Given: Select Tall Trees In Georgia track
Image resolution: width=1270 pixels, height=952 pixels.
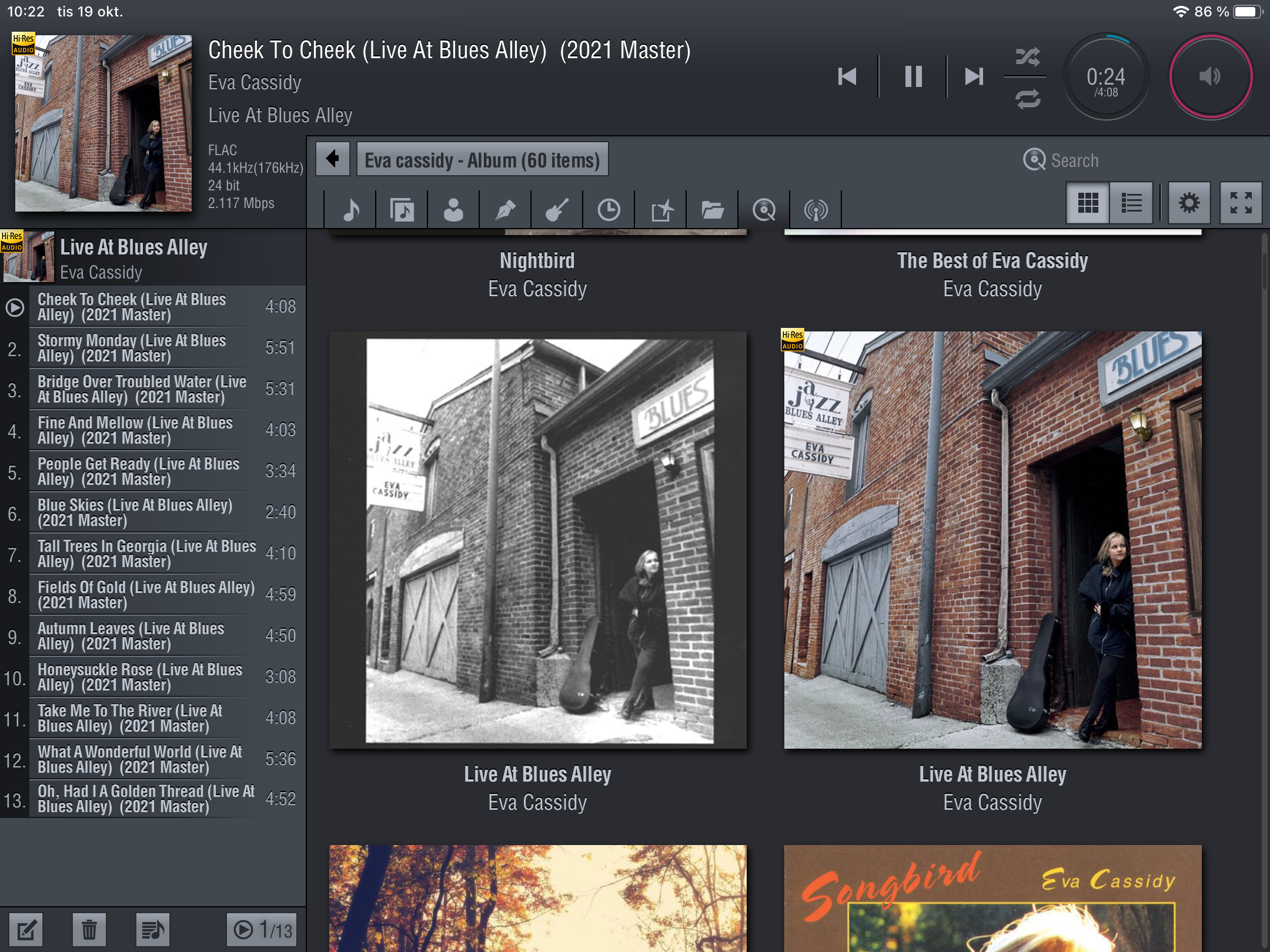Looking at the screenshot, I should click(153, 554).
